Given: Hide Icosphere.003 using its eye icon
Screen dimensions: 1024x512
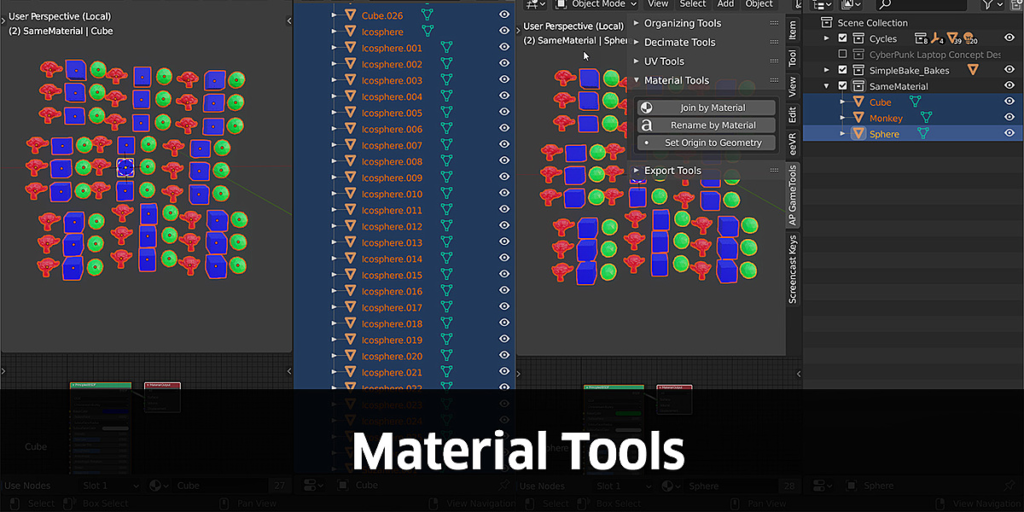Looking at the screenshot, I should (x=504, y=80).
